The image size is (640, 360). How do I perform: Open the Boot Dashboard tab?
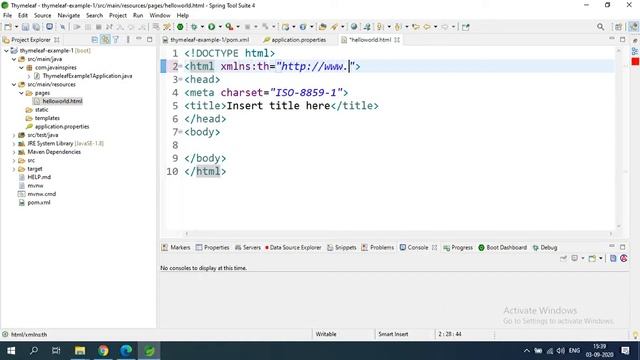[x=502, y=247]
